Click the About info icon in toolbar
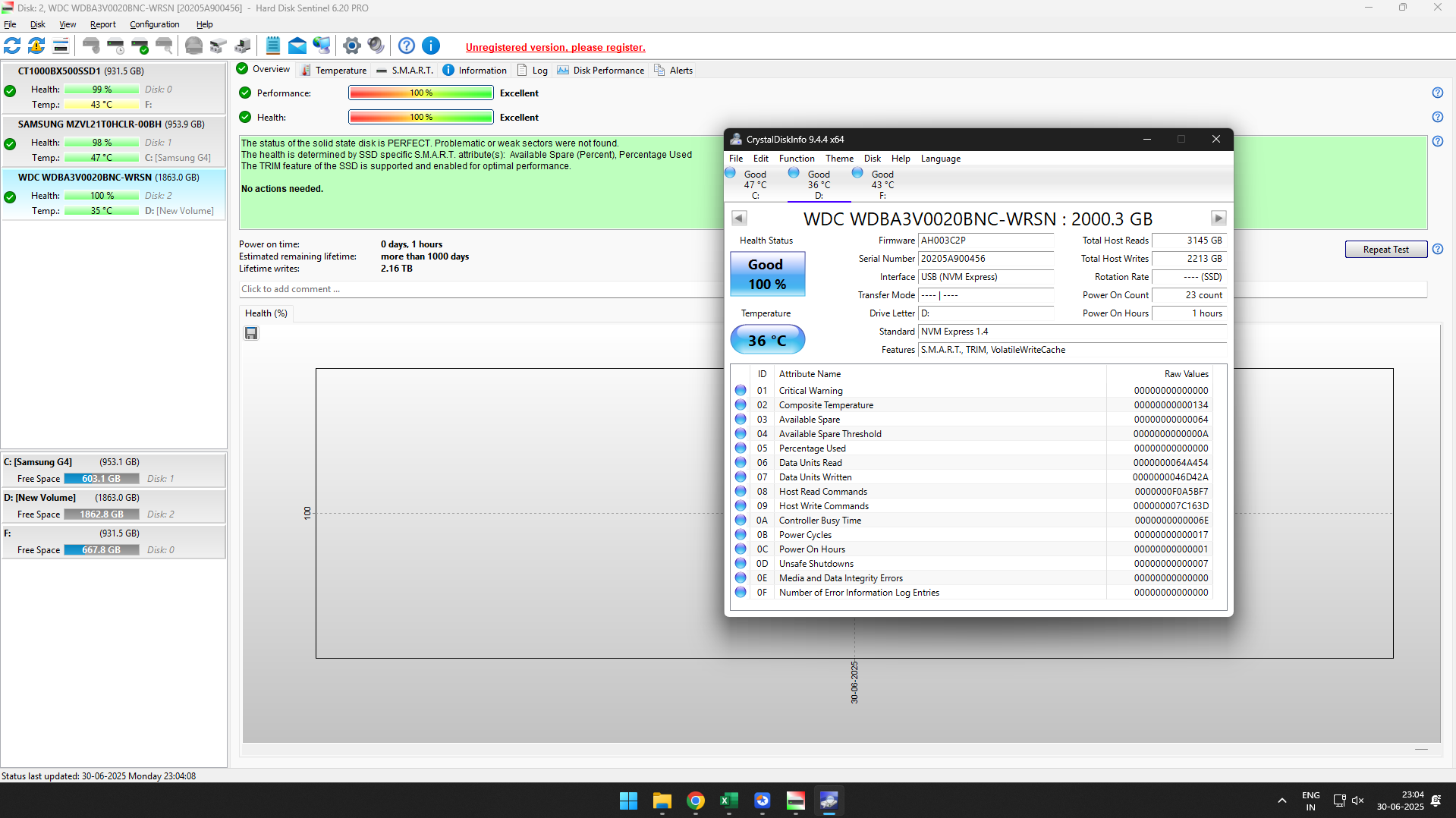1456x818 pixels. click(431, 46)
